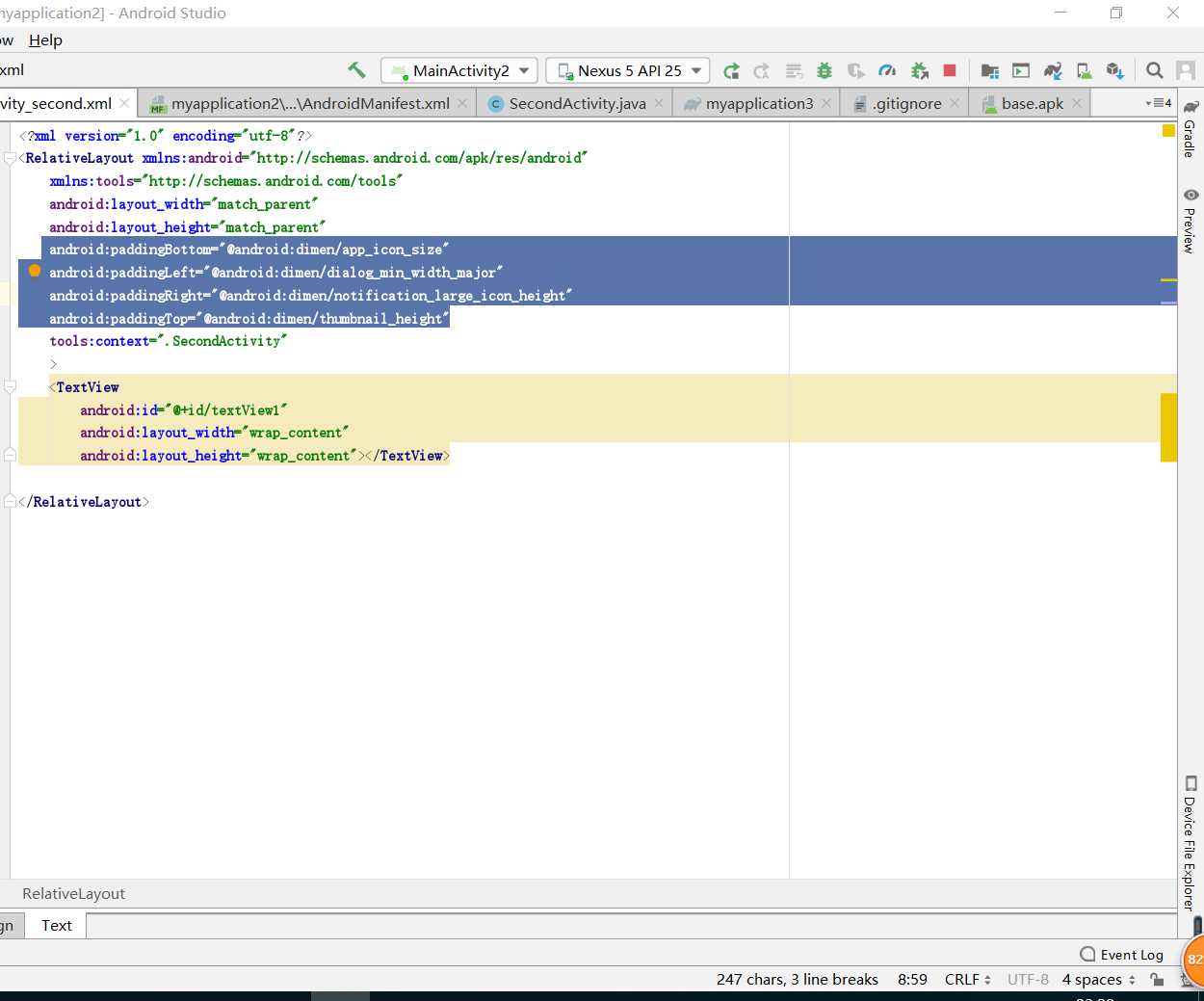Click the 247 chars selection info text
The height and width of the screenshot is (1001, 1204).
pyautogui.click(x=797, y=979)
